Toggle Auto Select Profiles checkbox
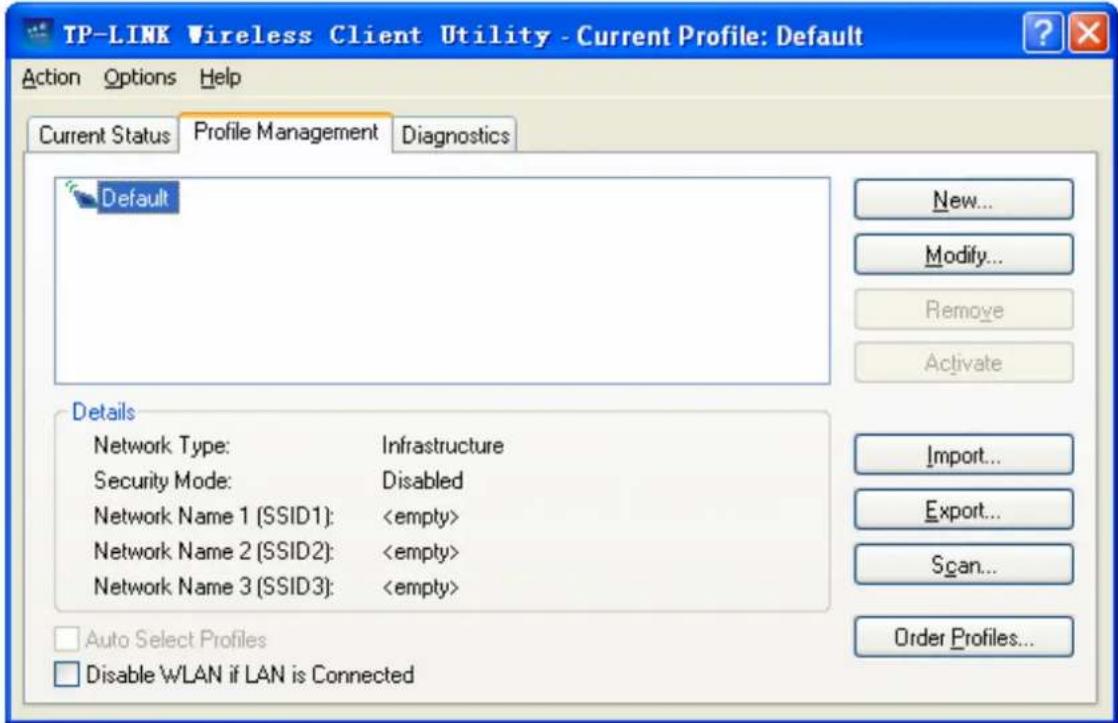The image size is (1118, 723). coord(67,639)
